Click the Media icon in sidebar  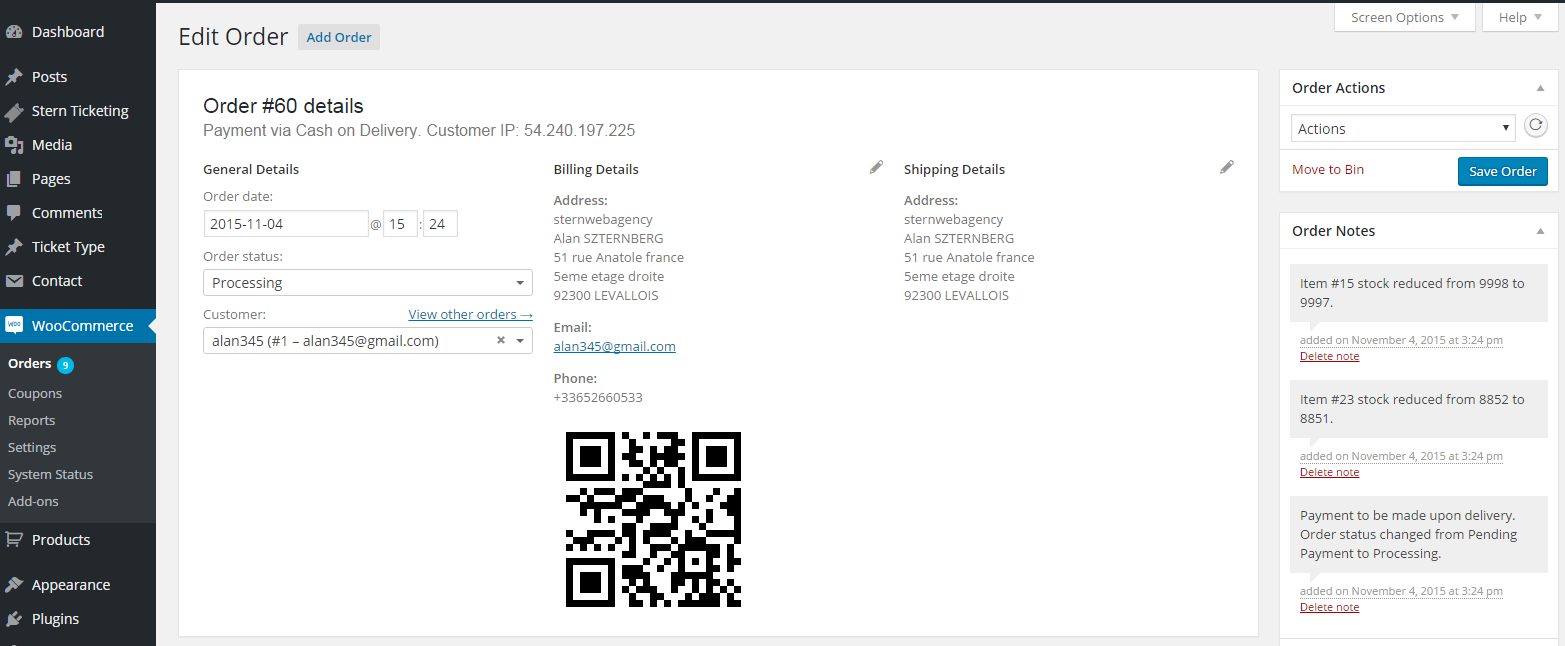point(14,145)
